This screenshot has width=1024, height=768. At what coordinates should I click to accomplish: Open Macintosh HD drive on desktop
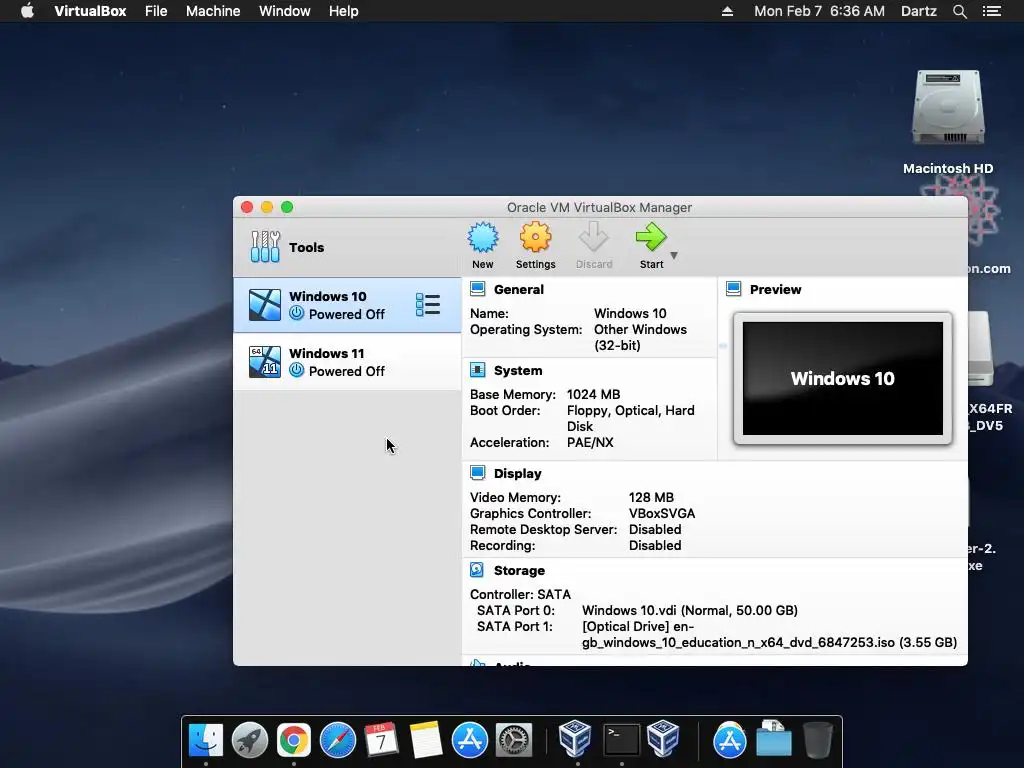[x=948, y=108]
